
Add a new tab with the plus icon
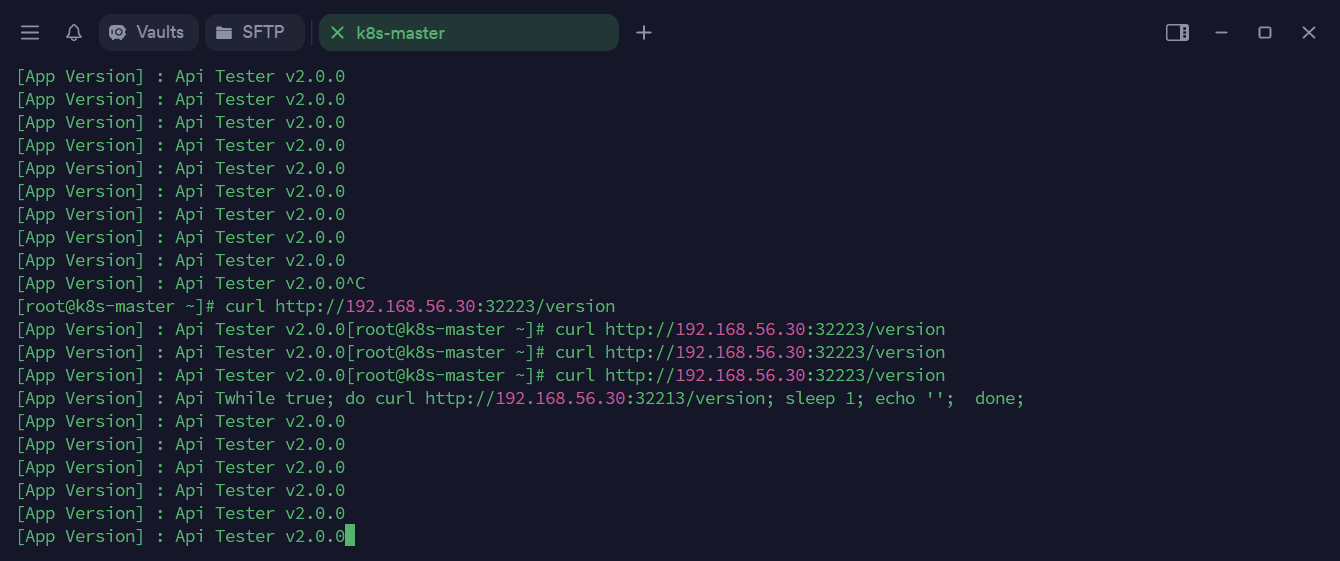point(644,33)
